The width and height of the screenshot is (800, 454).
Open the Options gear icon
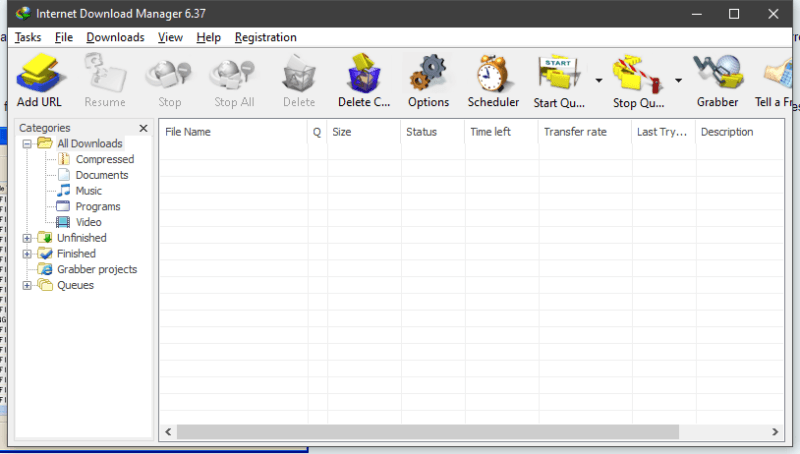coord(428,76)
